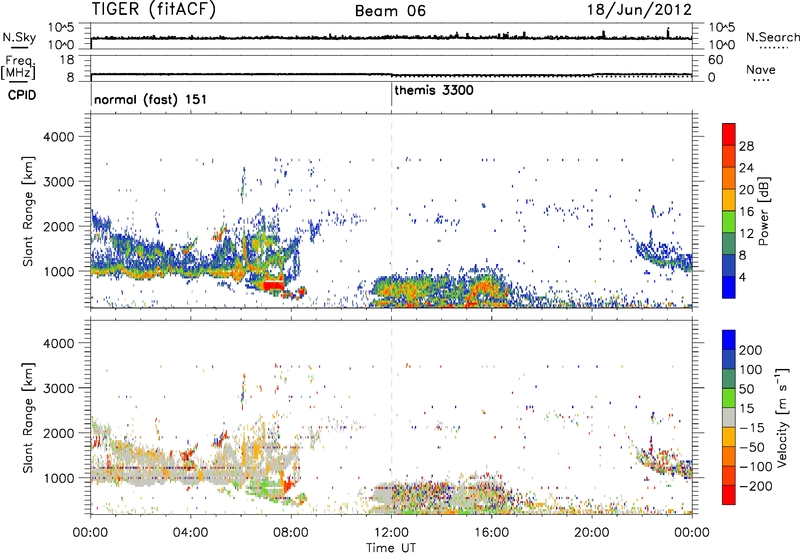Click the dashed 12:00 CPID change line in power panel
Viewport: 800px width, 554px height.
[x=391, y=211]
